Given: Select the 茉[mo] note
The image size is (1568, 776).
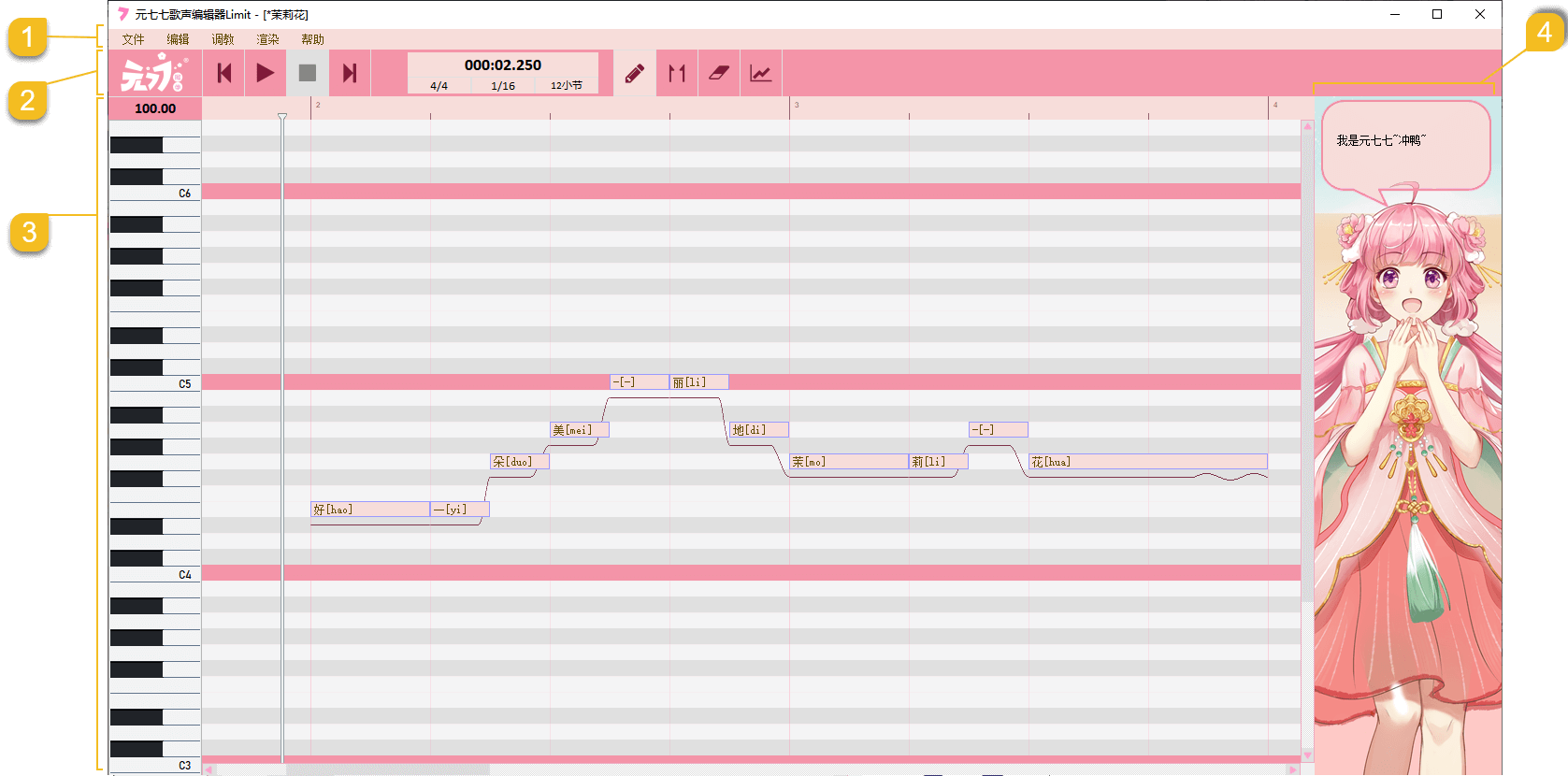Looking at the screenshot, I should [x=849, y=462].
